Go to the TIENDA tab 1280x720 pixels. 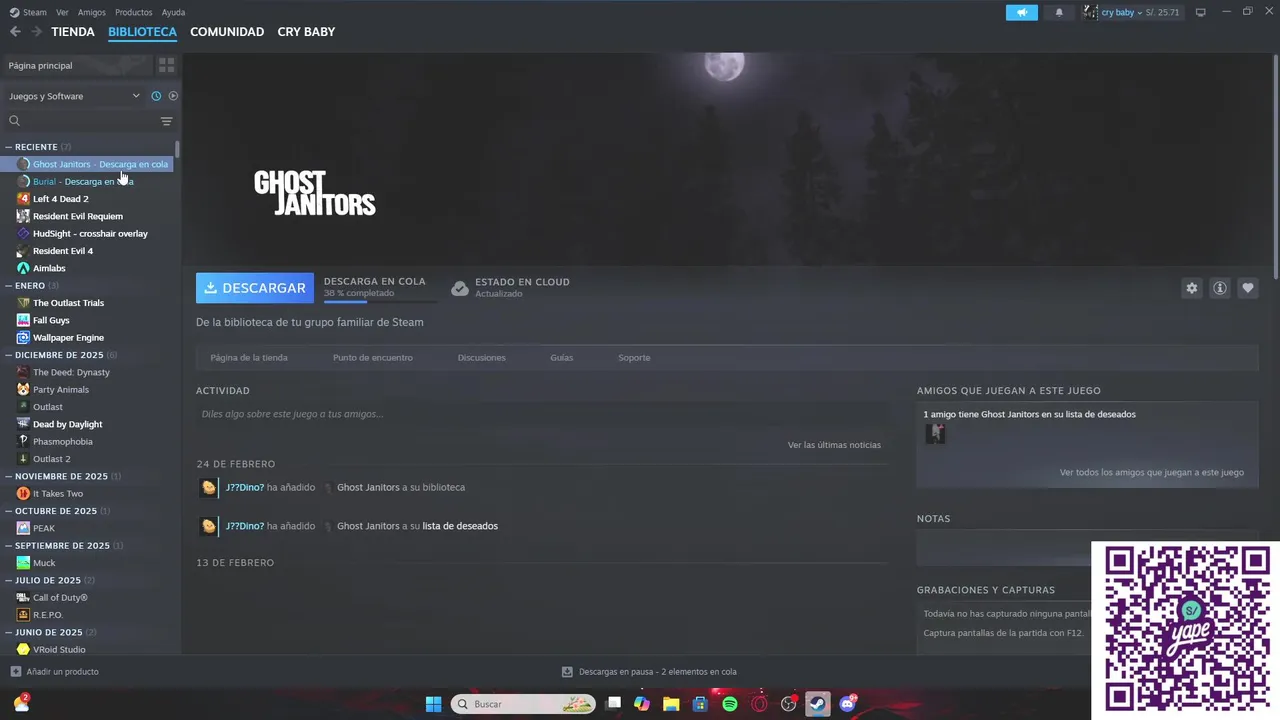point(73,32)
